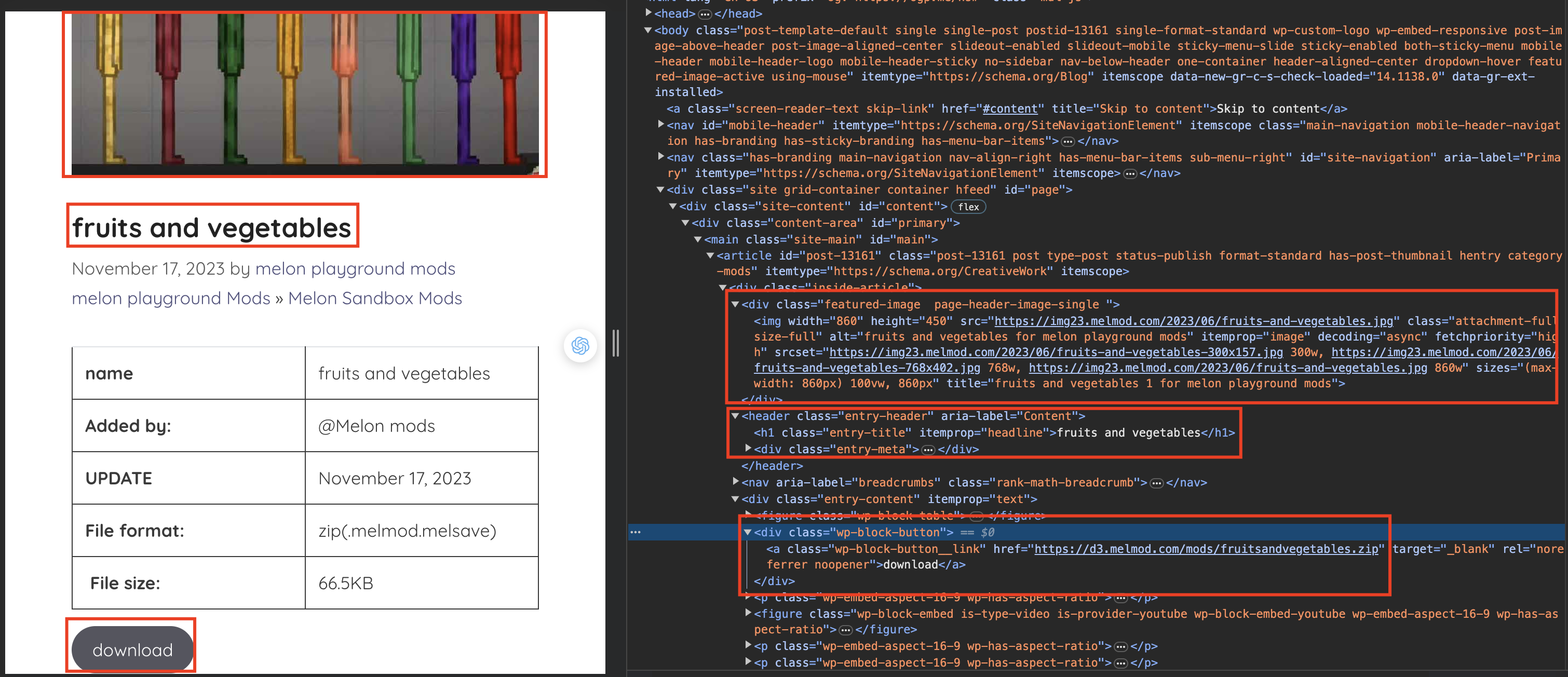
Task: Click the flex badge next to site-content div
Action: (968, 207)
